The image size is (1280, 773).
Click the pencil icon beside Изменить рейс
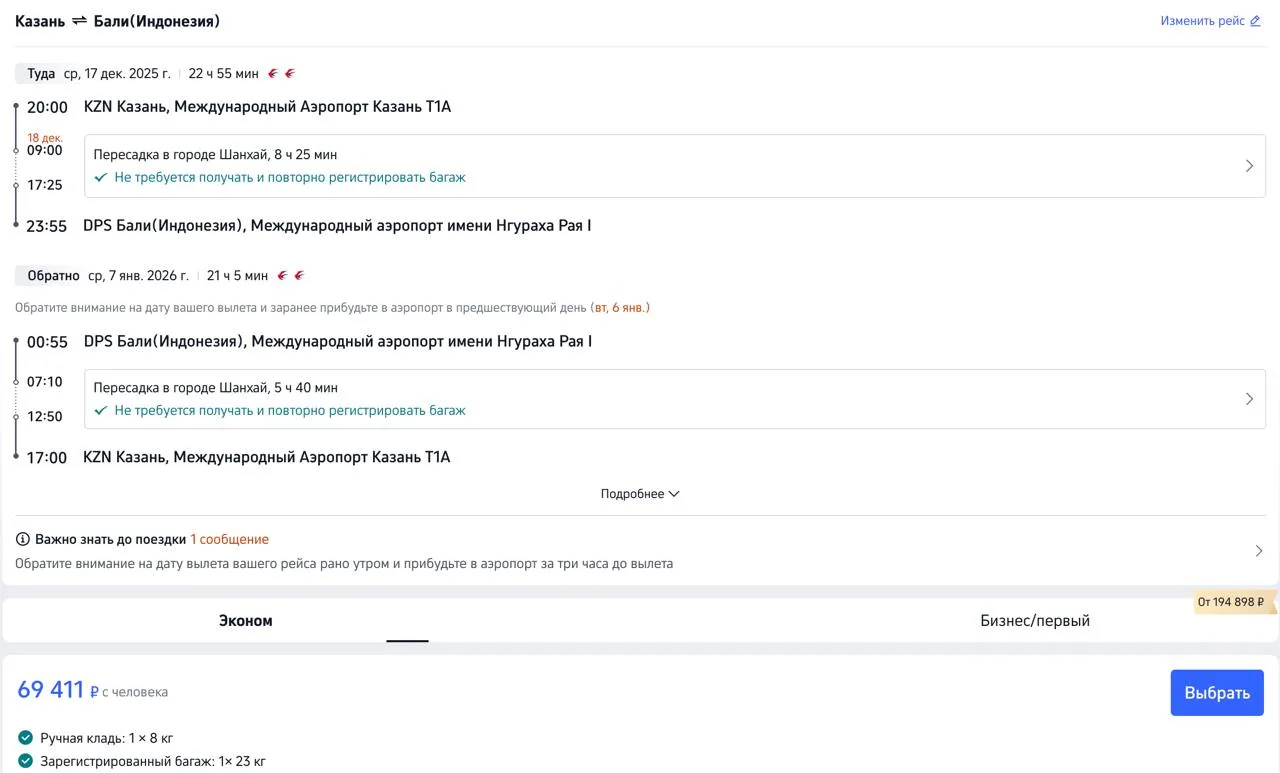click(x=1255, y=21)
